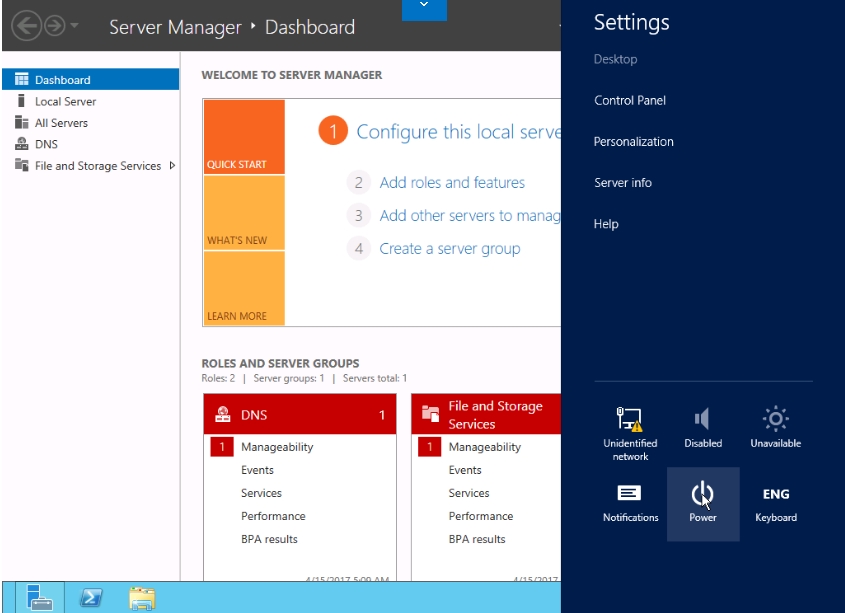The height and width of the screenshot is (613, 845).
Task: Click the Dashboard grid icon
Action: (22, 79)
